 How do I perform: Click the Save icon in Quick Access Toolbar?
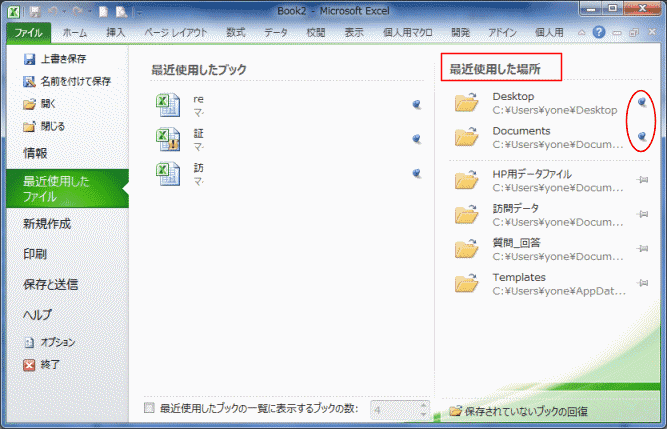tap(35, 12)
